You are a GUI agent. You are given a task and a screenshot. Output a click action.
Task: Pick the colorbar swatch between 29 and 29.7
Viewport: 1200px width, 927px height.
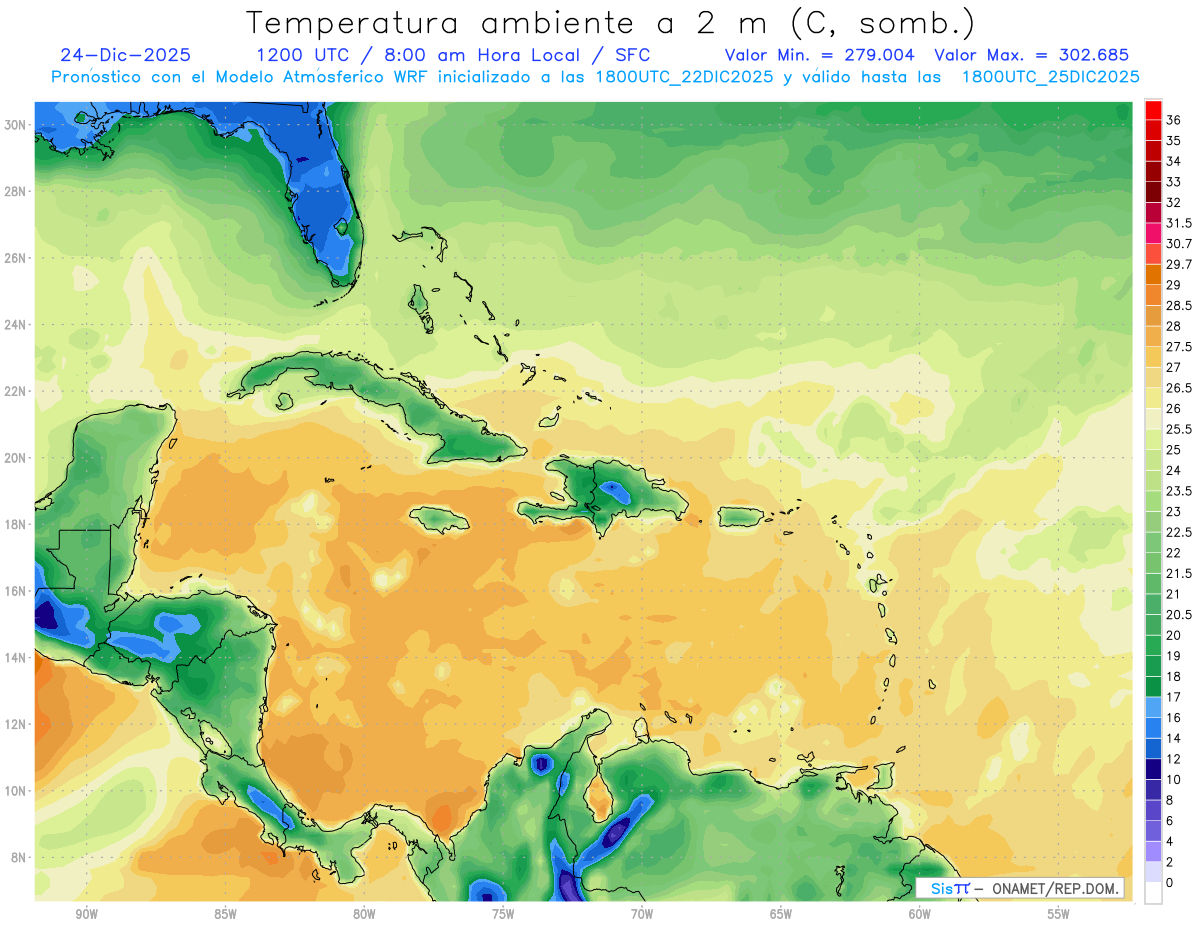[1153, 275]
